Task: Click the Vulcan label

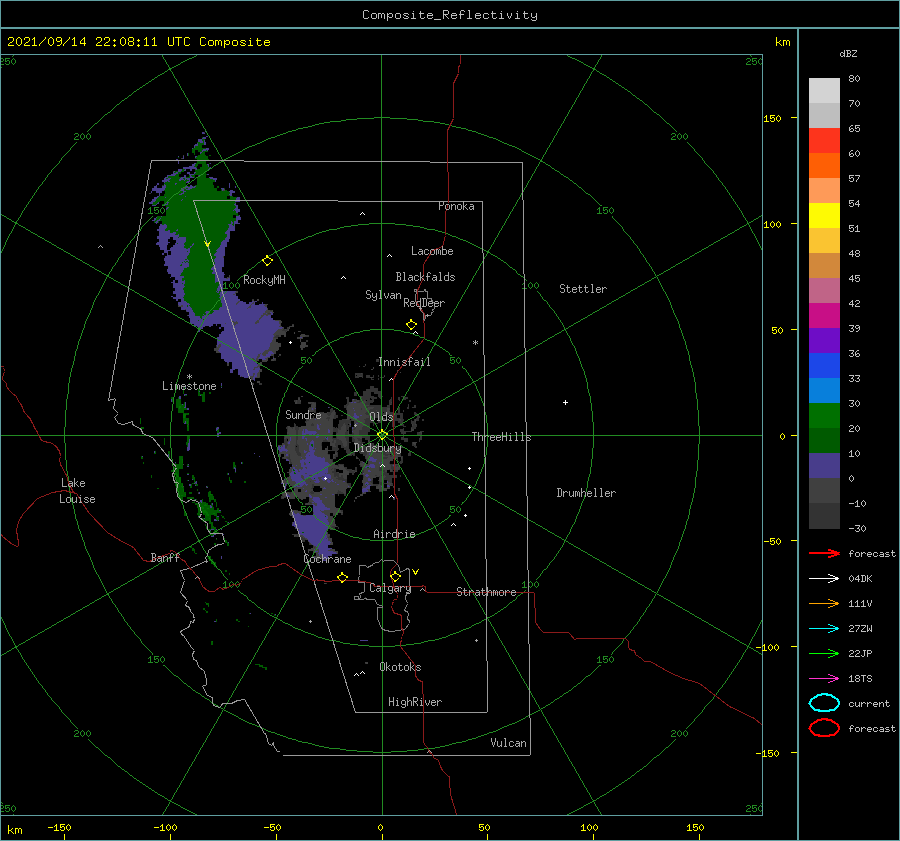Action: (508, 743)
